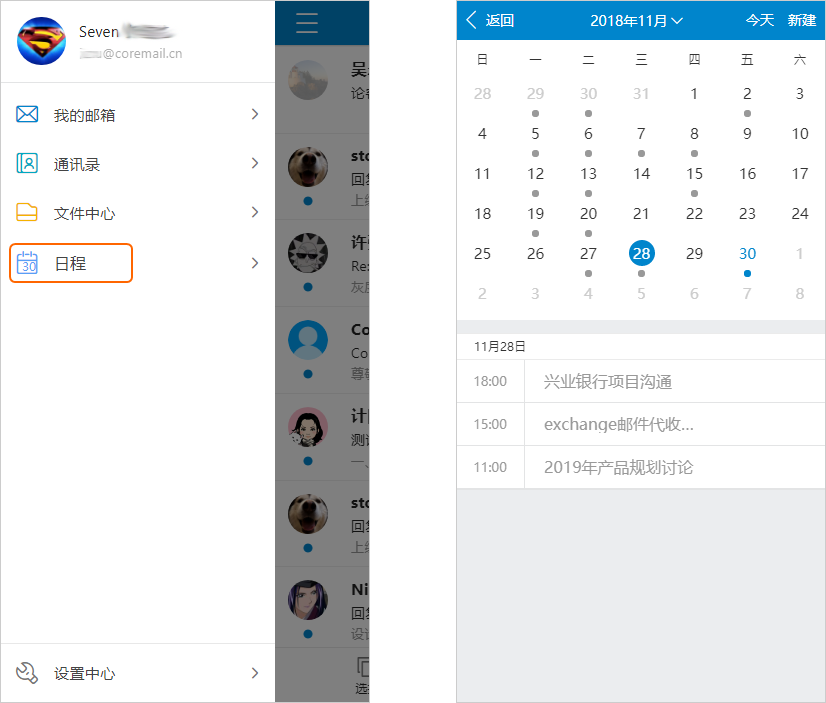Expand the 设置中心 chevron arrow
This screenshot has width=826, height=703.
254,673
